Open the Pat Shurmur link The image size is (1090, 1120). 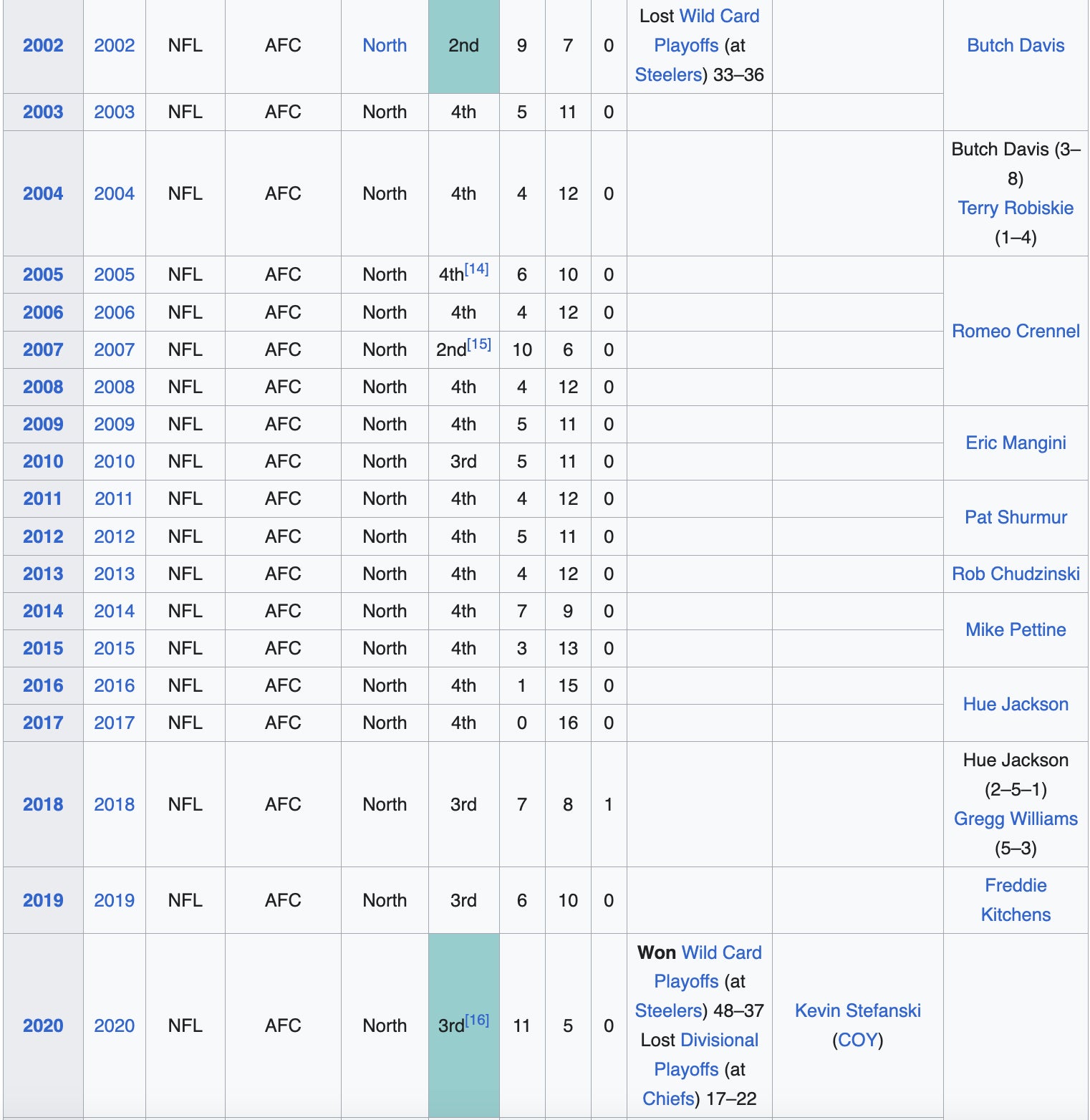(x=1015, y=517)
